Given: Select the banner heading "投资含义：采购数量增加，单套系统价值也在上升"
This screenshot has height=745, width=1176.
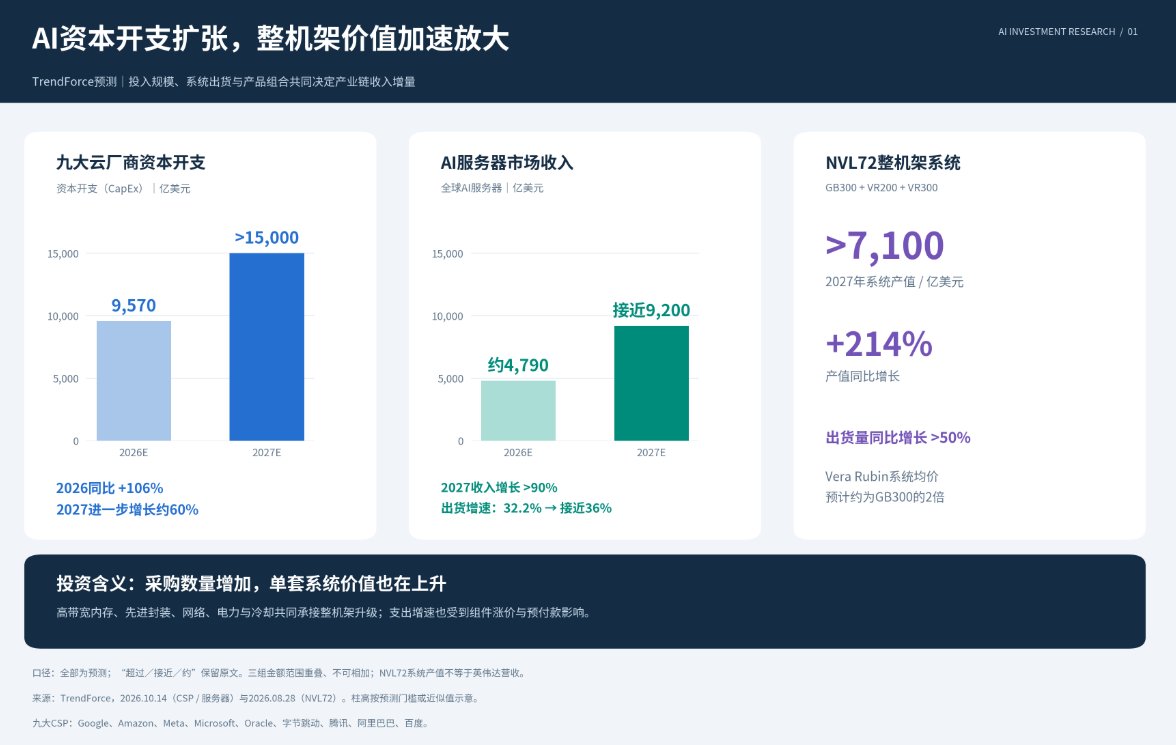Looking at the screenshot, I should pyautogui.click(x=251, y=584).
